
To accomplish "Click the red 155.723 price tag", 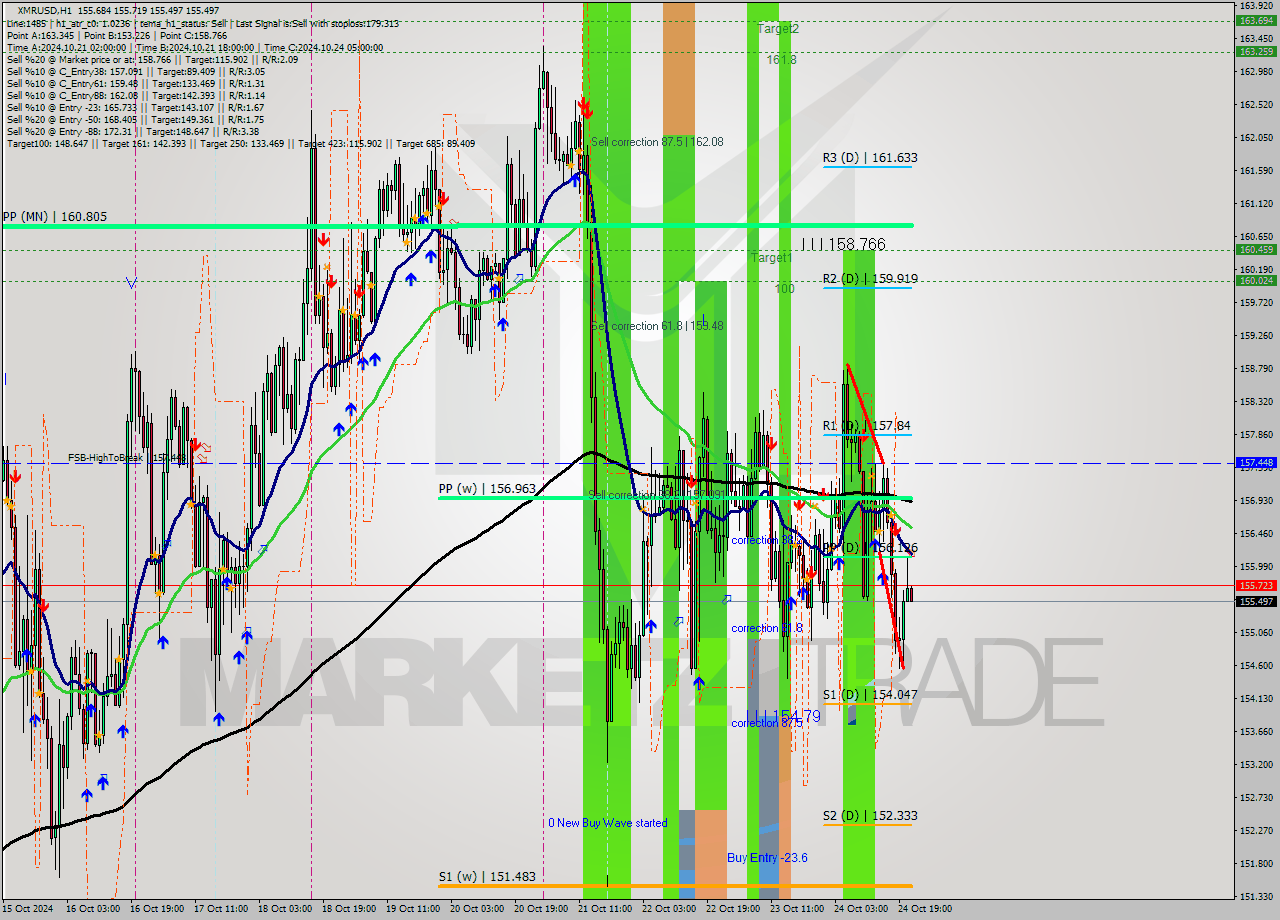I will click(x=1256, y=585).
